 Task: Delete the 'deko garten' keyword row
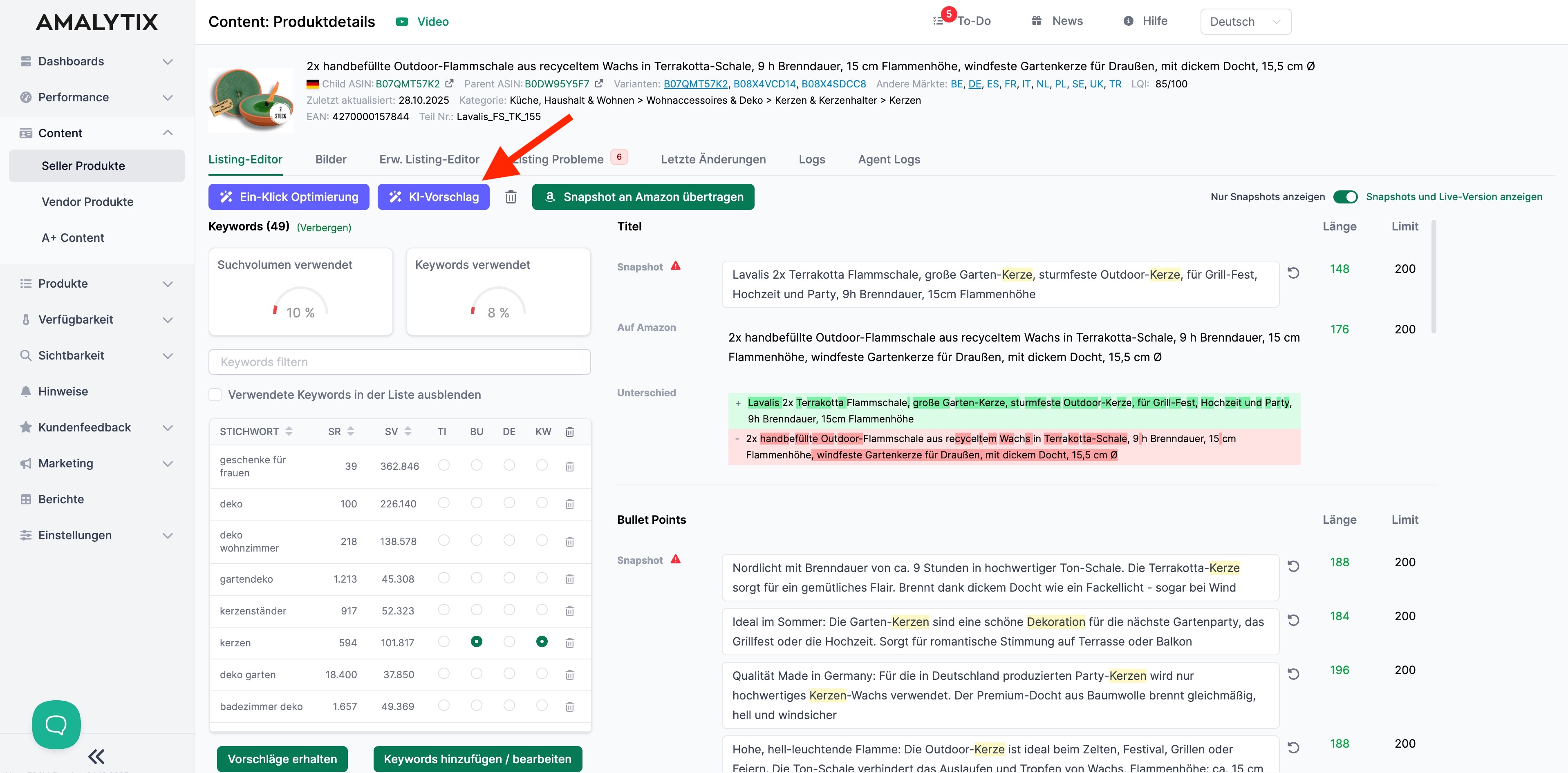point(570,675)
